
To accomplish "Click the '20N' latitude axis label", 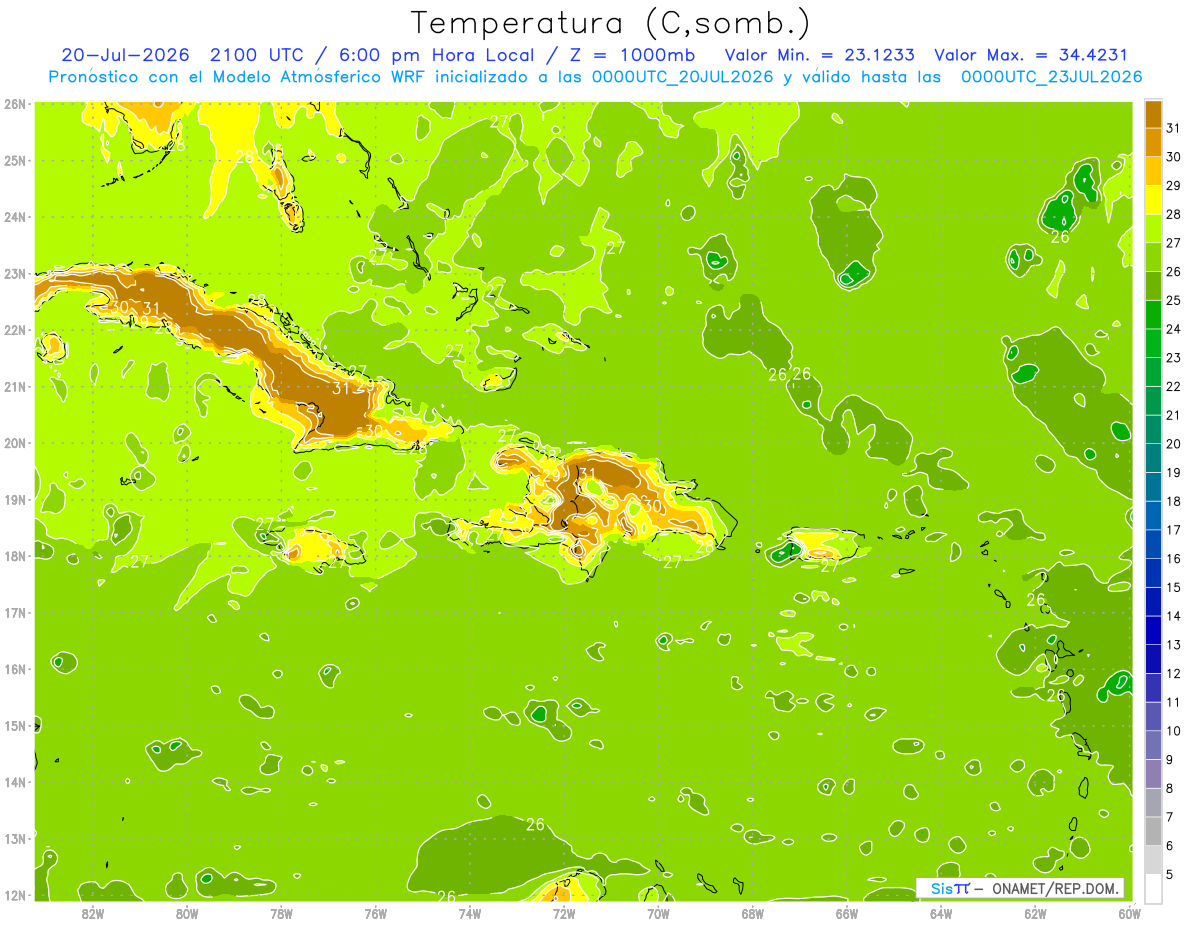I will click(14, 443).
